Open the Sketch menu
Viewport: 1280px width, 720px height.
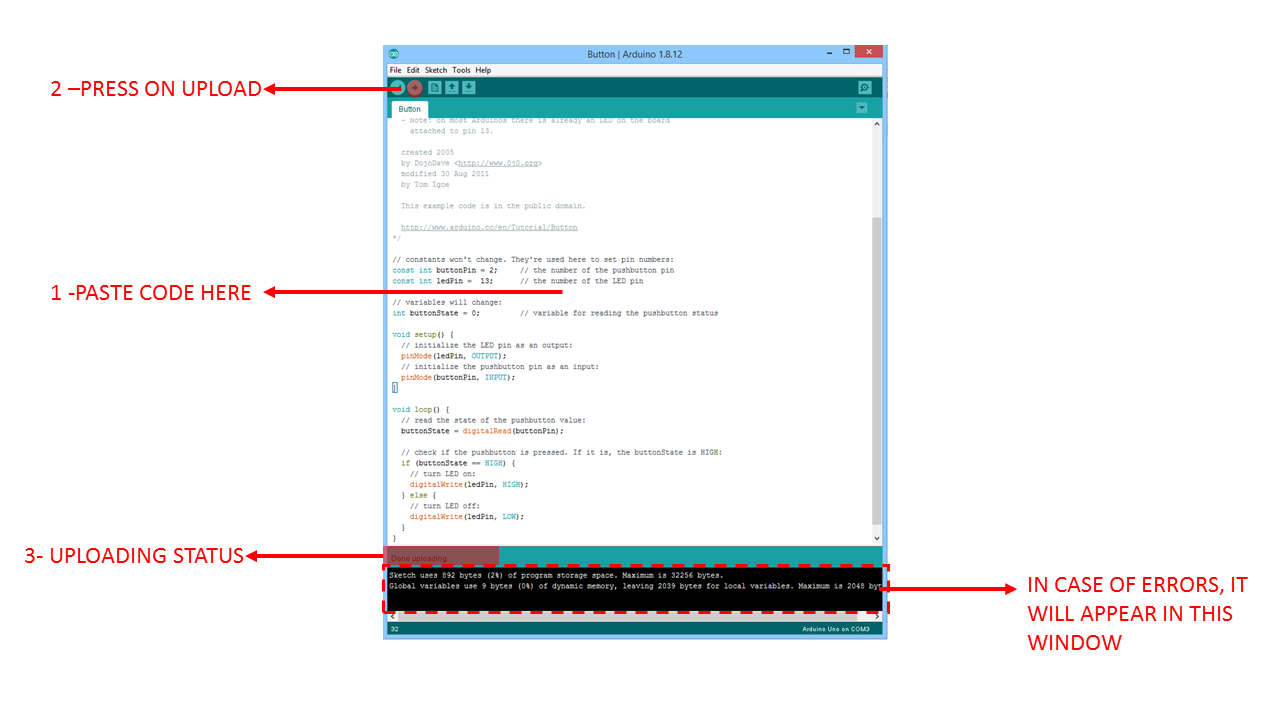pos(436,71)
